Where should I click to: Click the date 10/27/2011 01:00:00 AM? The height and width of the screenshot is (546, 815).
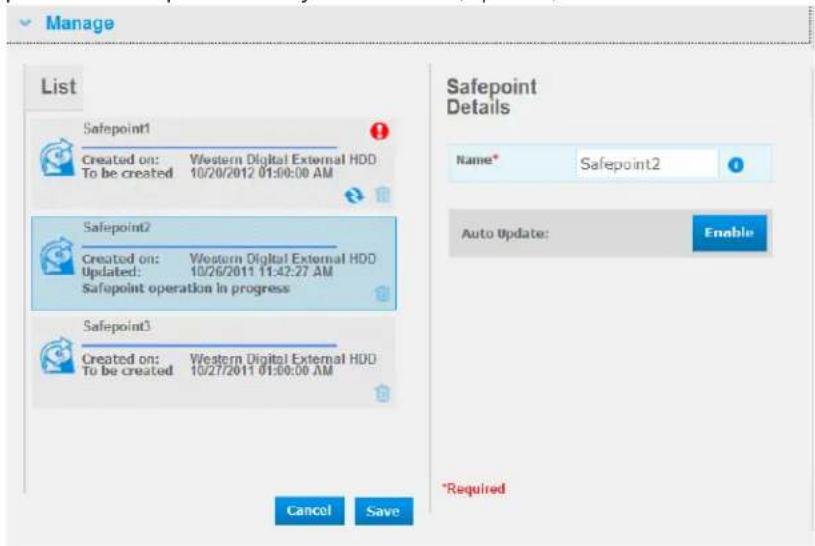tap(261, 370)
